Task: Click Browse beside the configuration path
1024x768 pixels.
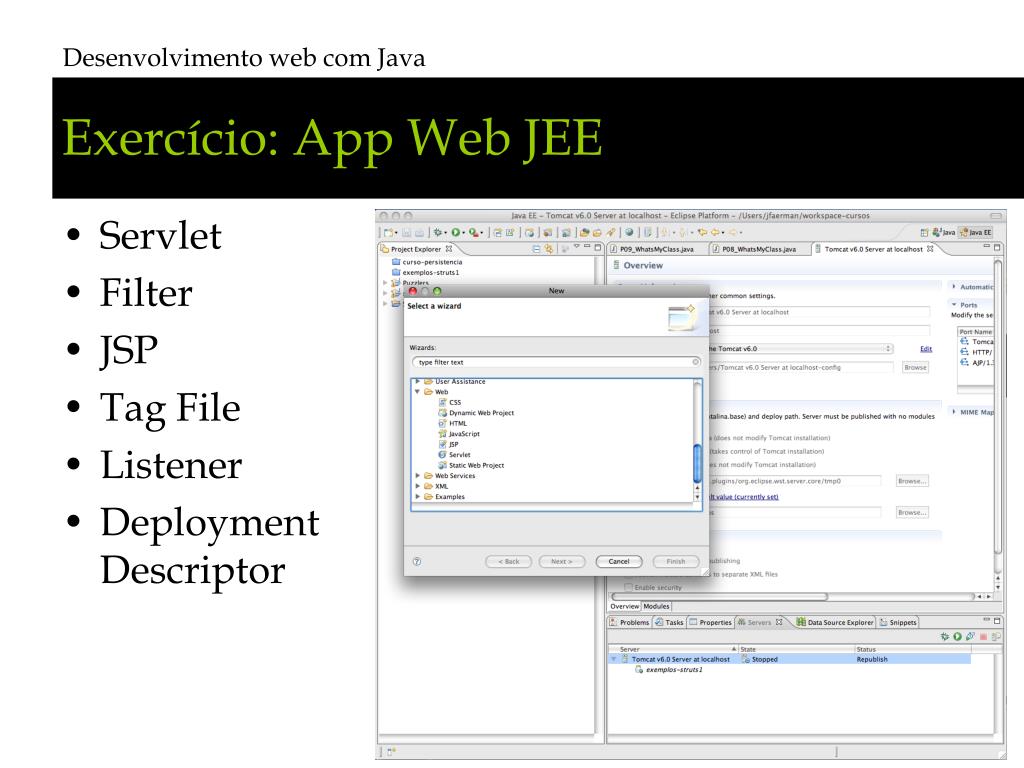Action: (x=915, y=368)
